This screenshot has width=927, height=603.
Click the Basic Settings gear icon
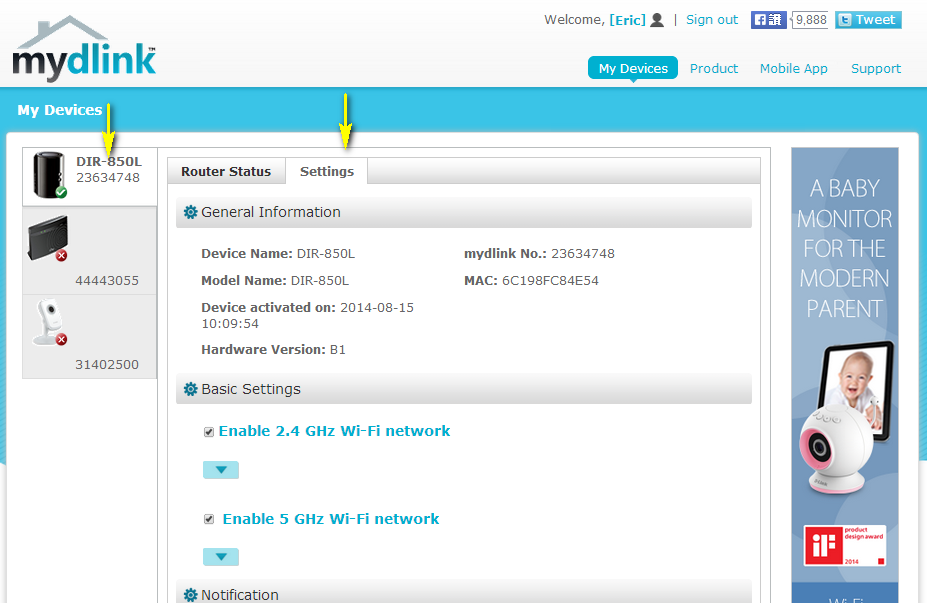191,389
